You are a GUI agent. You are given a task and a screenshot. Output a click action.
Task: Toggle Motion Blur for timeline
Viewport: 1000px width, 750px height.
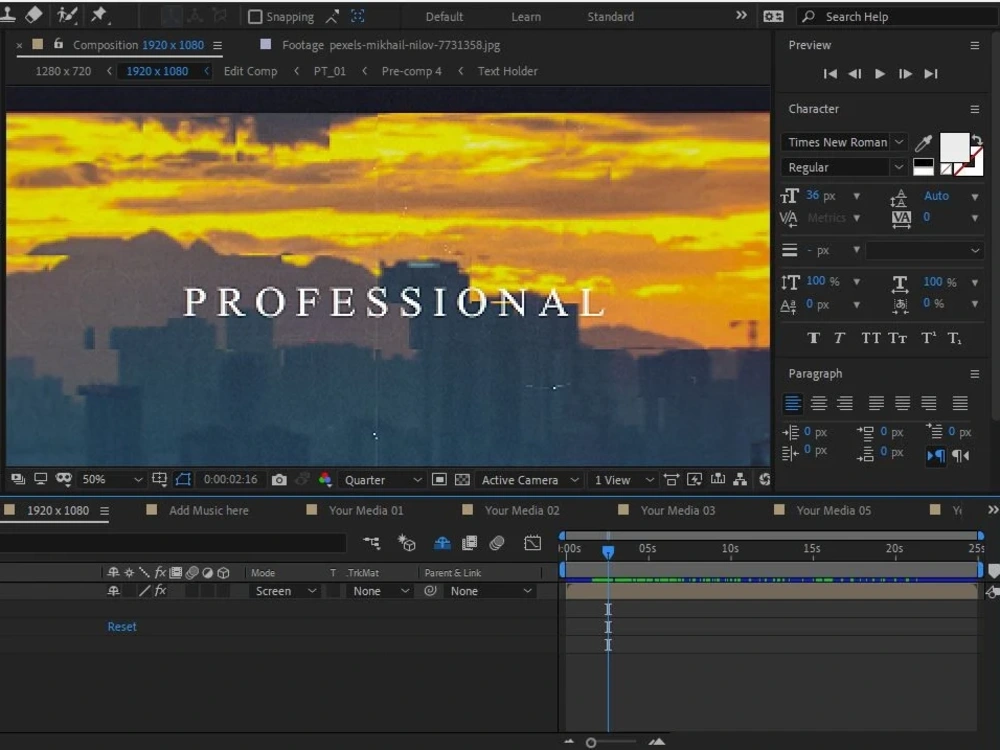[x=497, y=543]
